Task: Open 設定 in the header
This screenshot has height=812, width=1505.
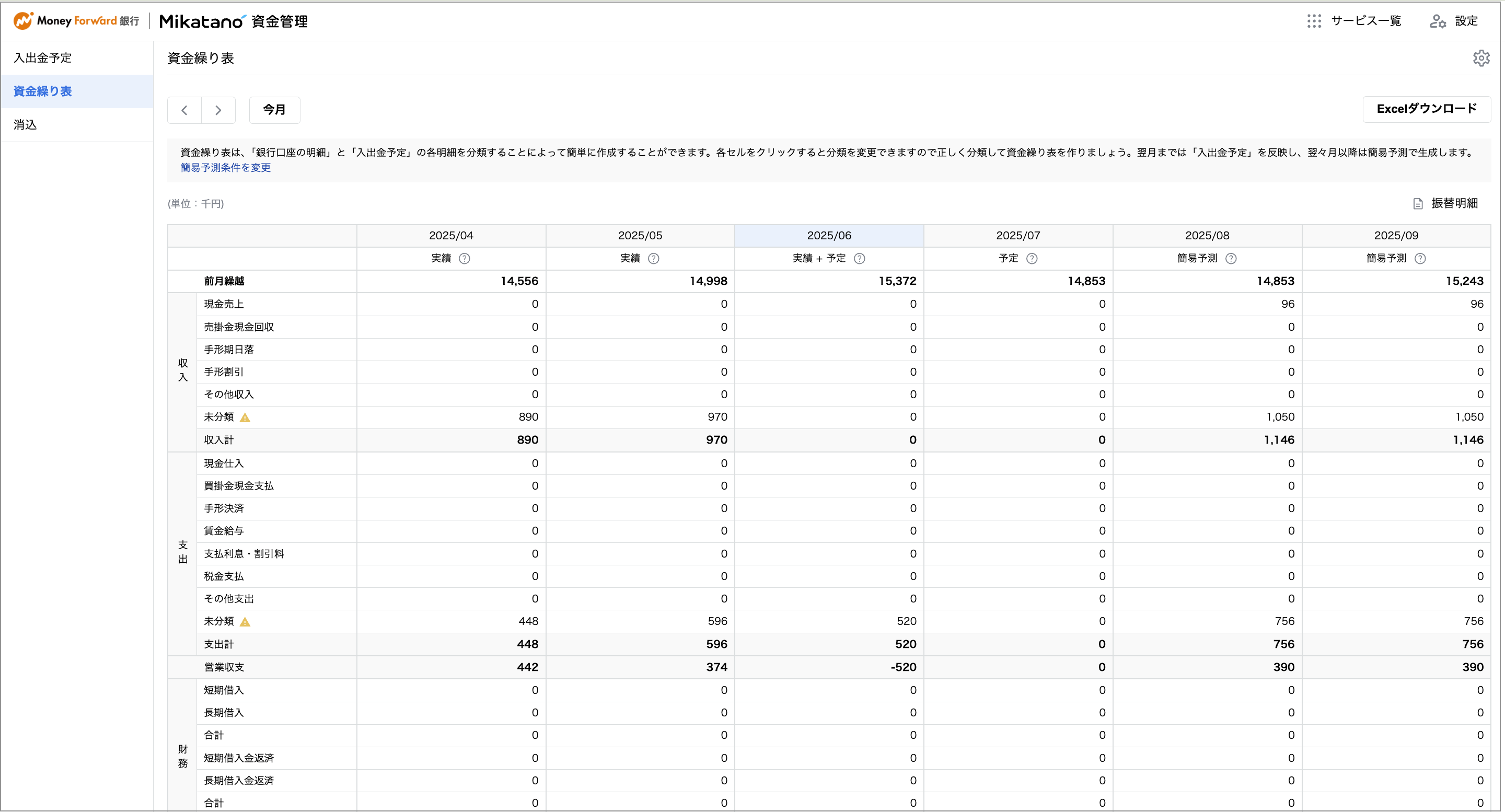Action: coord(1466,21)
